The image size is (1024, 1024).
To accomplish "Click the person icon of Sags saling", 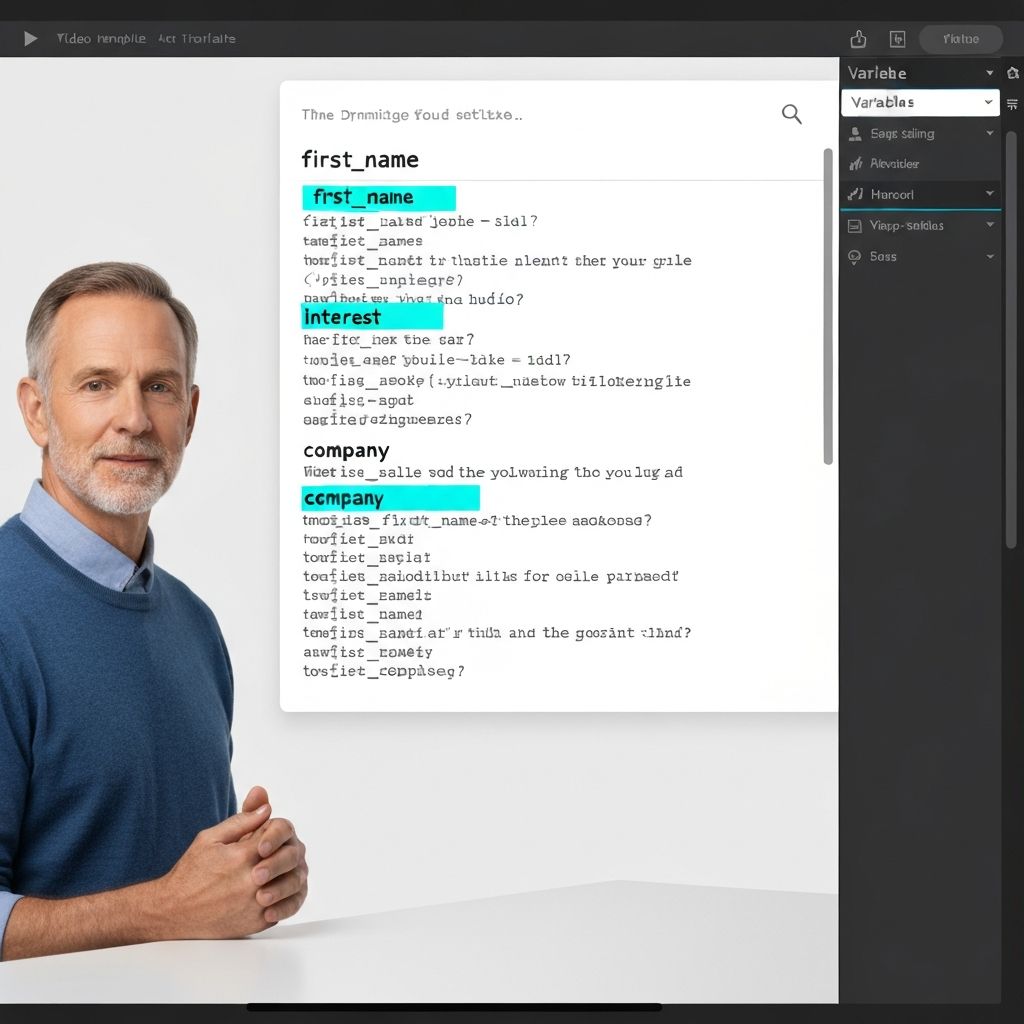I will 854,134.
